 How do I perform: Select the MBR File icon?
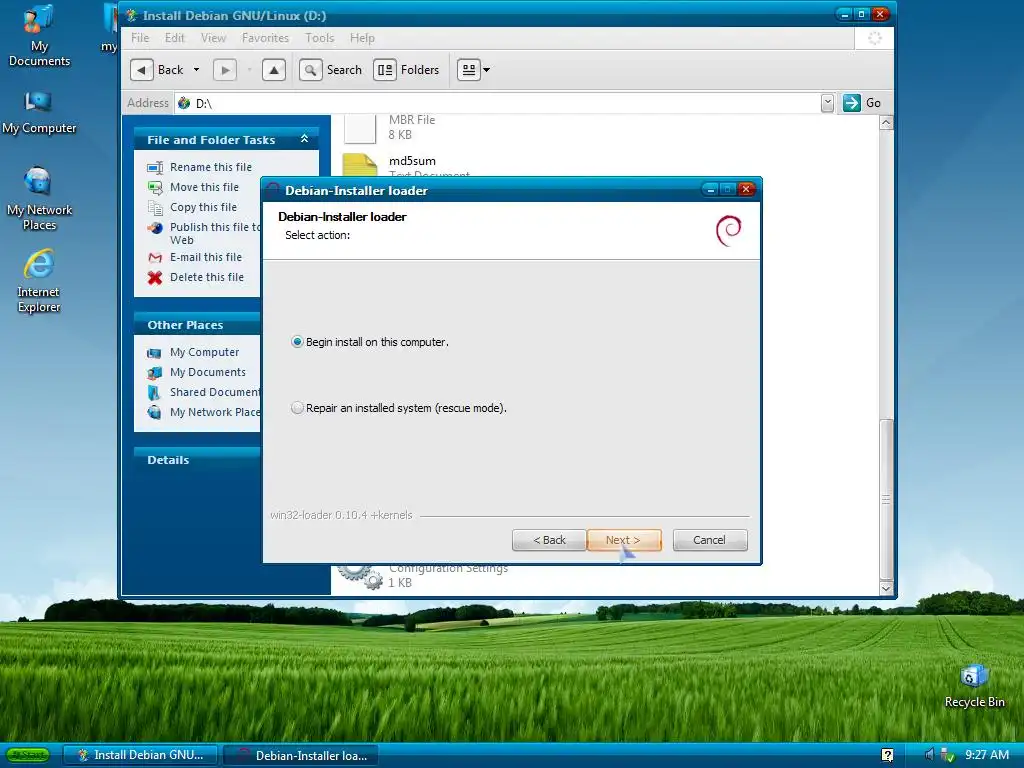tap(360, 128)
